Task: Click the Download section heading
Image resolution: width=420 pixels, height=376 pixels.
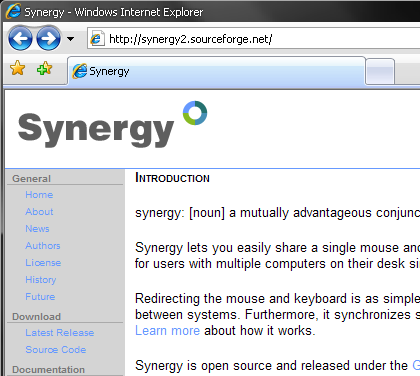Action: coord(36,317)
